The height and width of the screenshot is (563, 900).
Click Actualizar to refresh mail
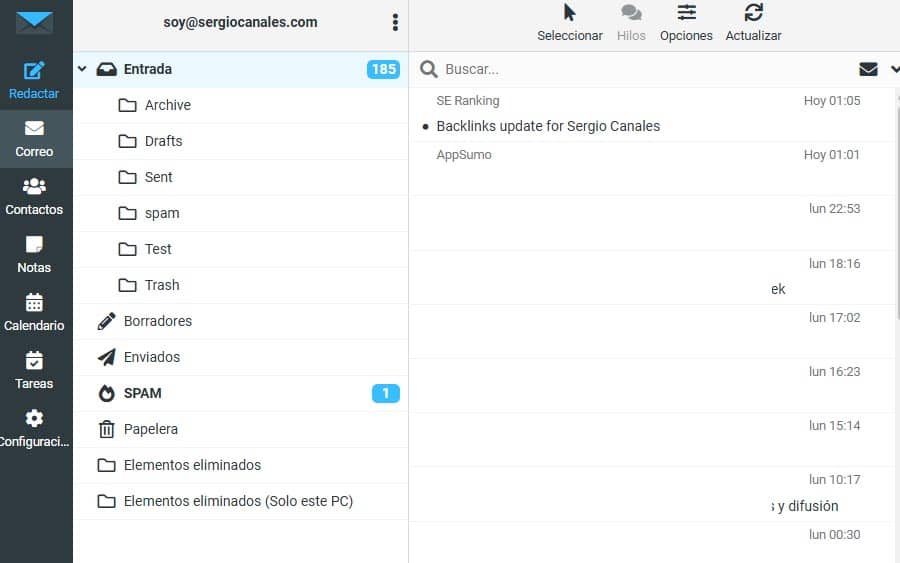[x=753, y=23]
